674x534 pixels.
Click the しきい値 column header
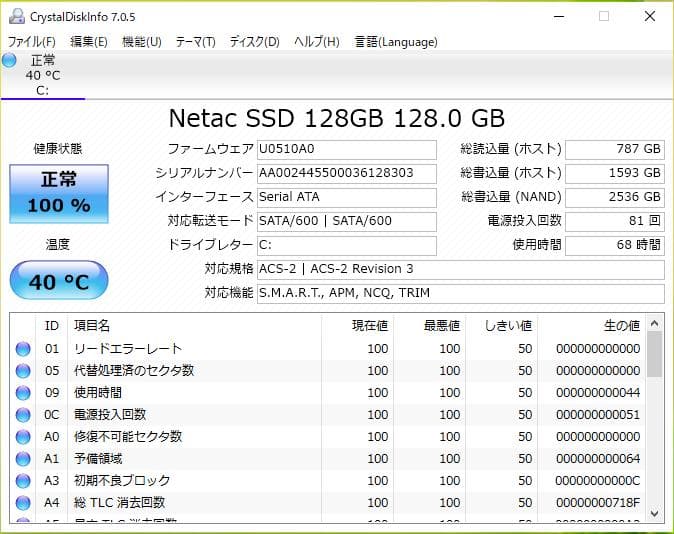(502, 326)
